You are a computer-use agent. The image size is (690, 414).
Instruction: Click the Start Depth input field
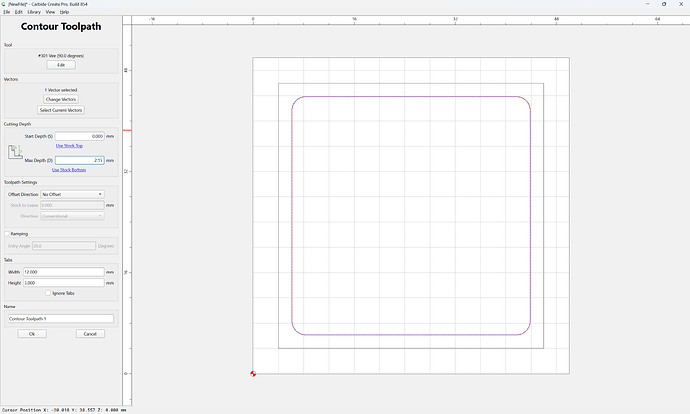[x=80, y=136]
